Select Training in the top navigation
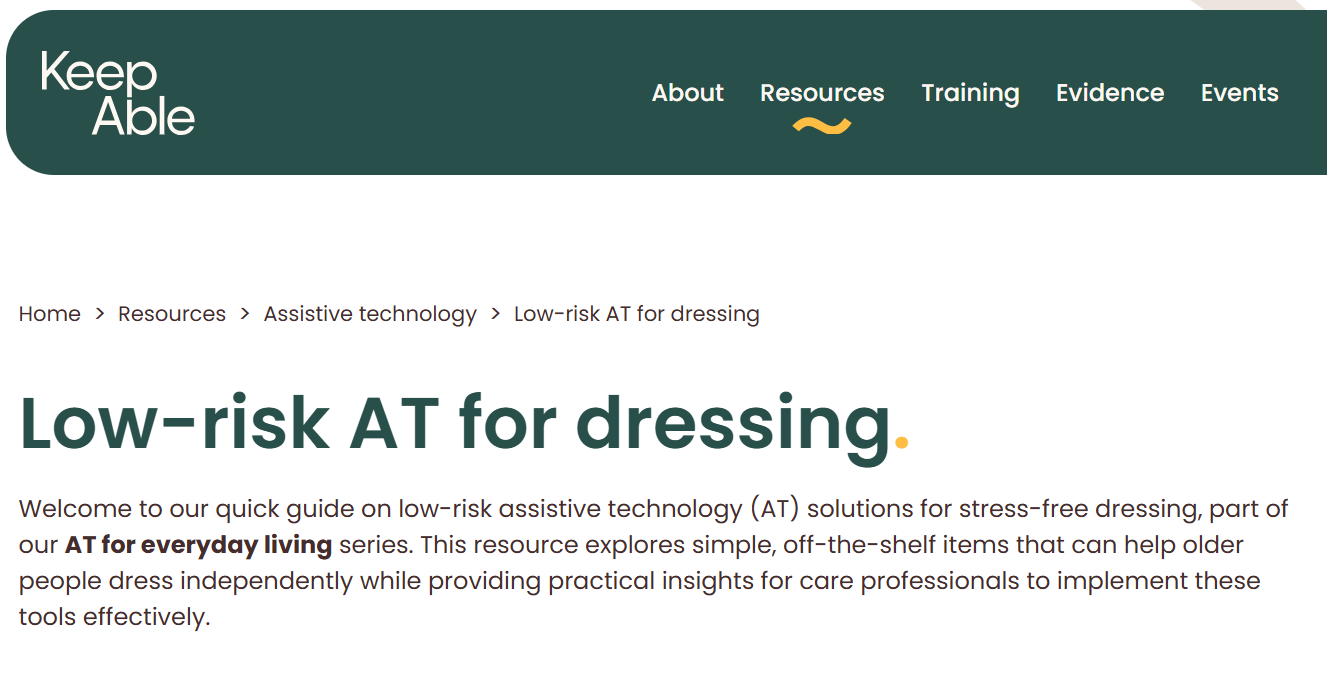This screenshot has height=685, width=1327. tap(970, 92)
